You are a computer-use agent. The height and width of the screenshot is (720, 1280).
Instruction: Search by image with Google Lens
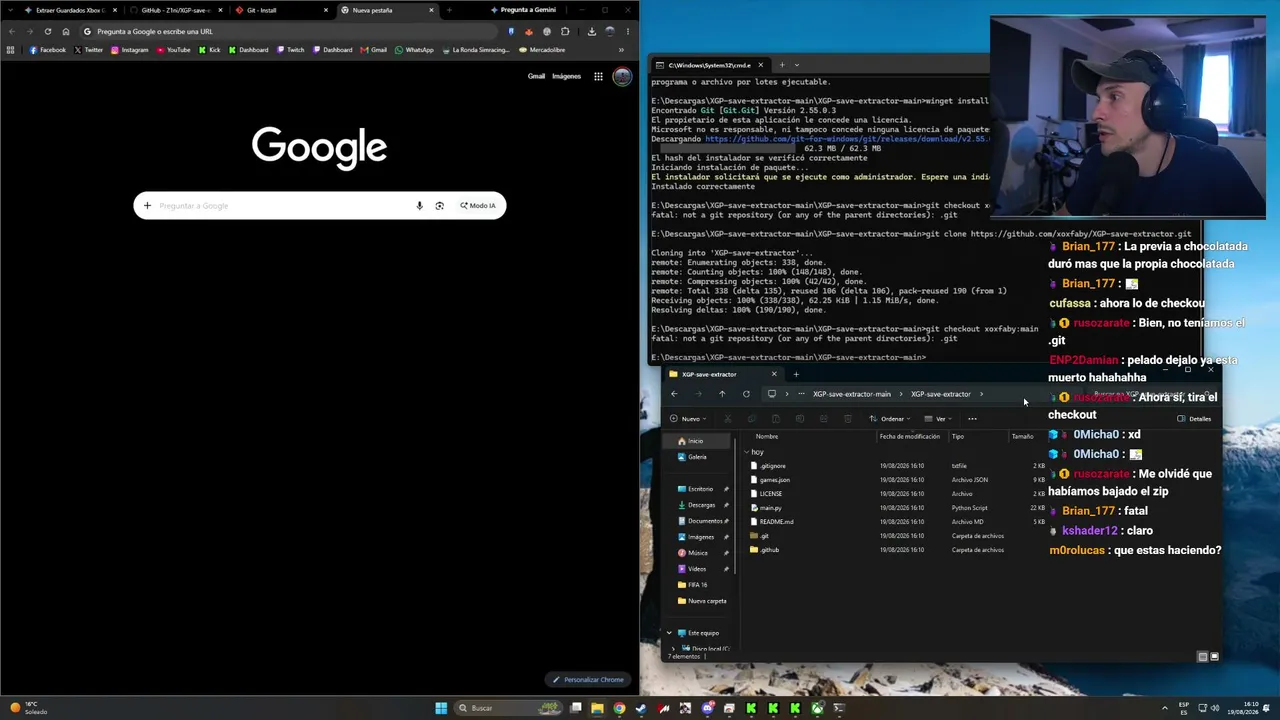point(439,206)
